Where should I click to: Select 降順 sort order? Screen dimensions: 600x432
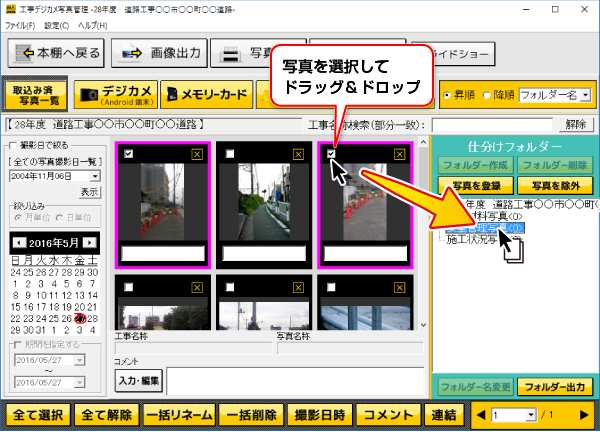486,95
